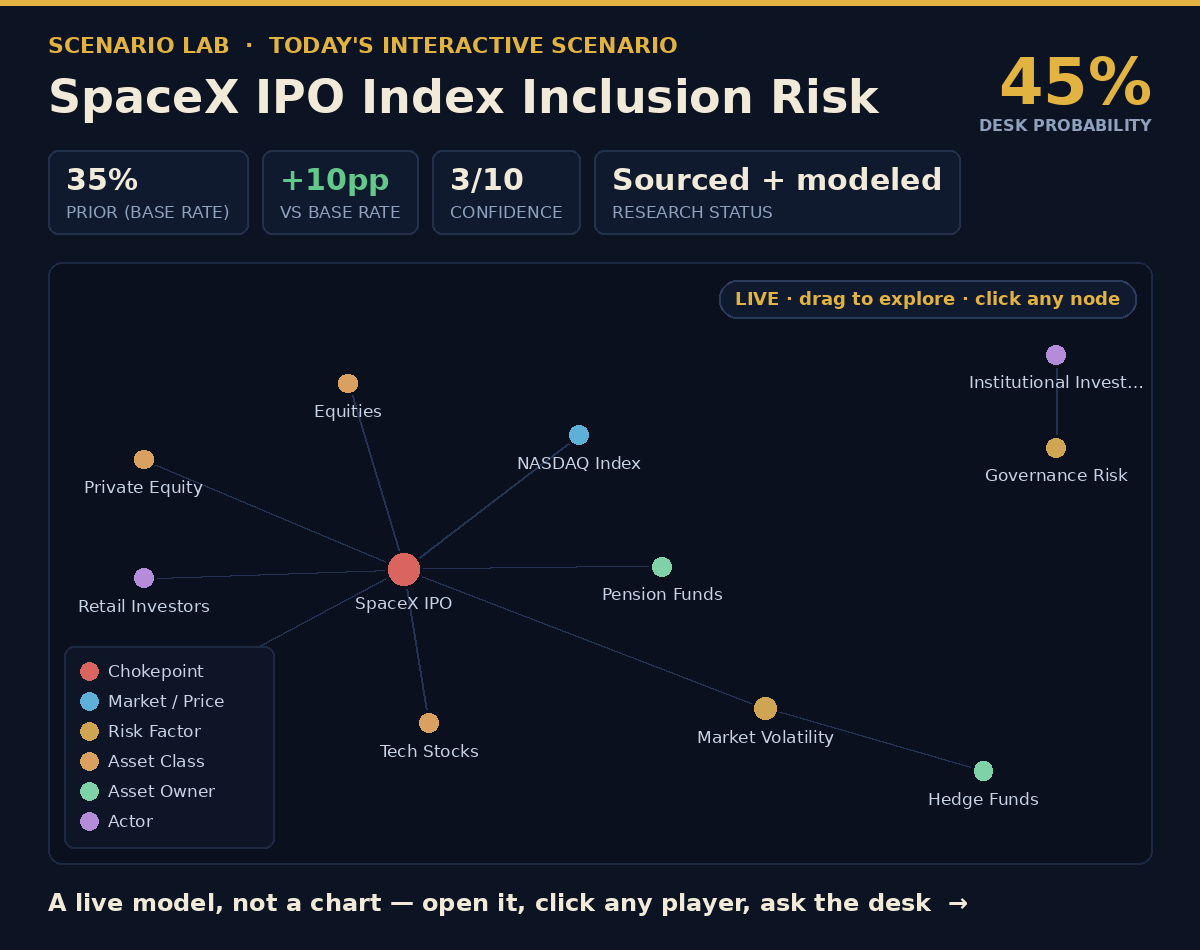
Task: Click the Retail Investors purple node
Action: click(x=144, y=578)
